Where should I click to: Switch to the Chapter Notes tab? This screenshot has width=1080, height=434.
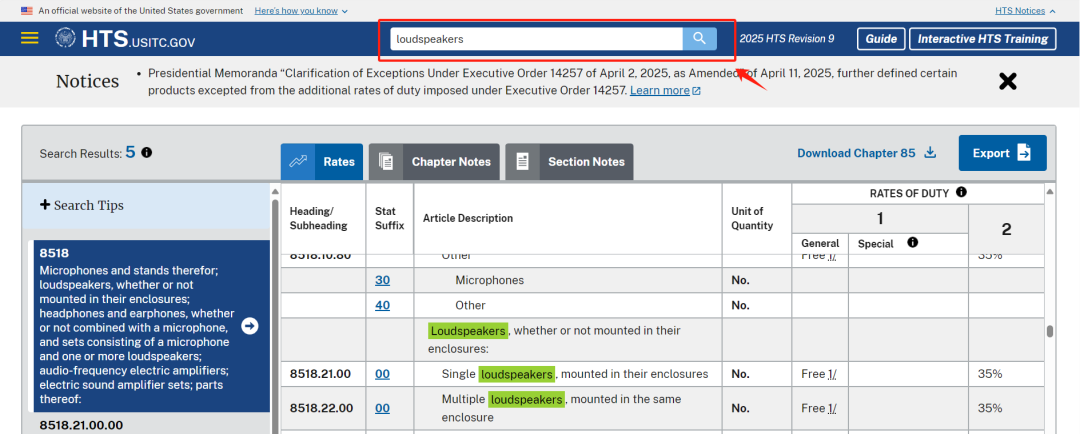tap(432, 162)
